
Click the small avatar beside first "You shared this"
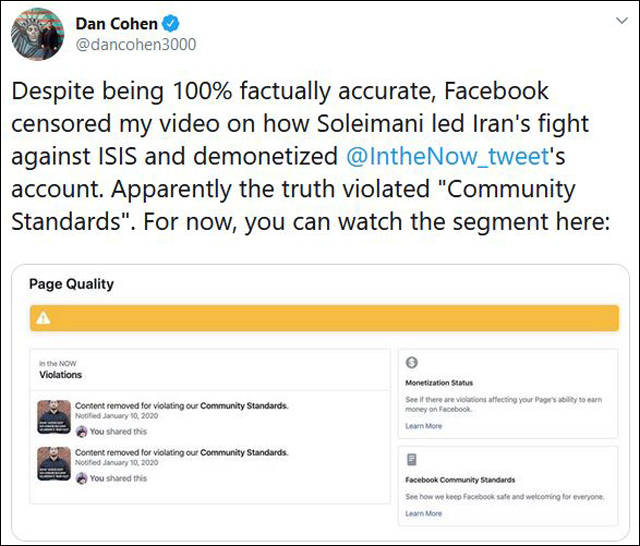[x=82, y=432]
